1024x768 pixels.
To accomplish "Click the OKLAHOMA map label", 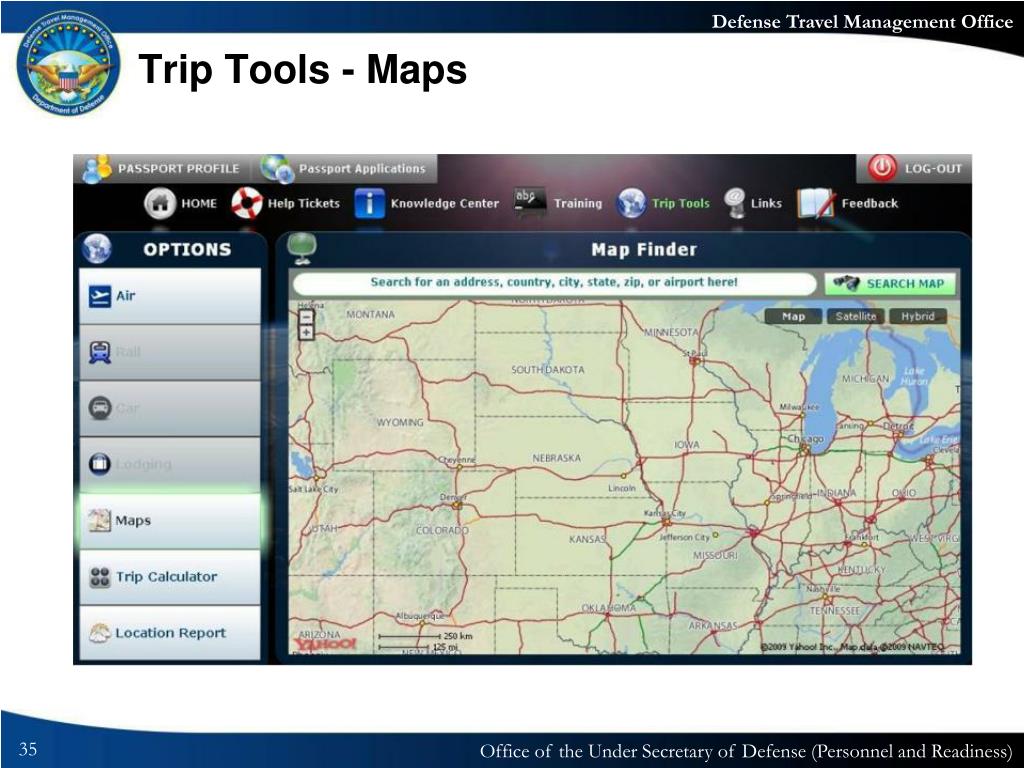I will pyautogui.click(x=609, y=608).
